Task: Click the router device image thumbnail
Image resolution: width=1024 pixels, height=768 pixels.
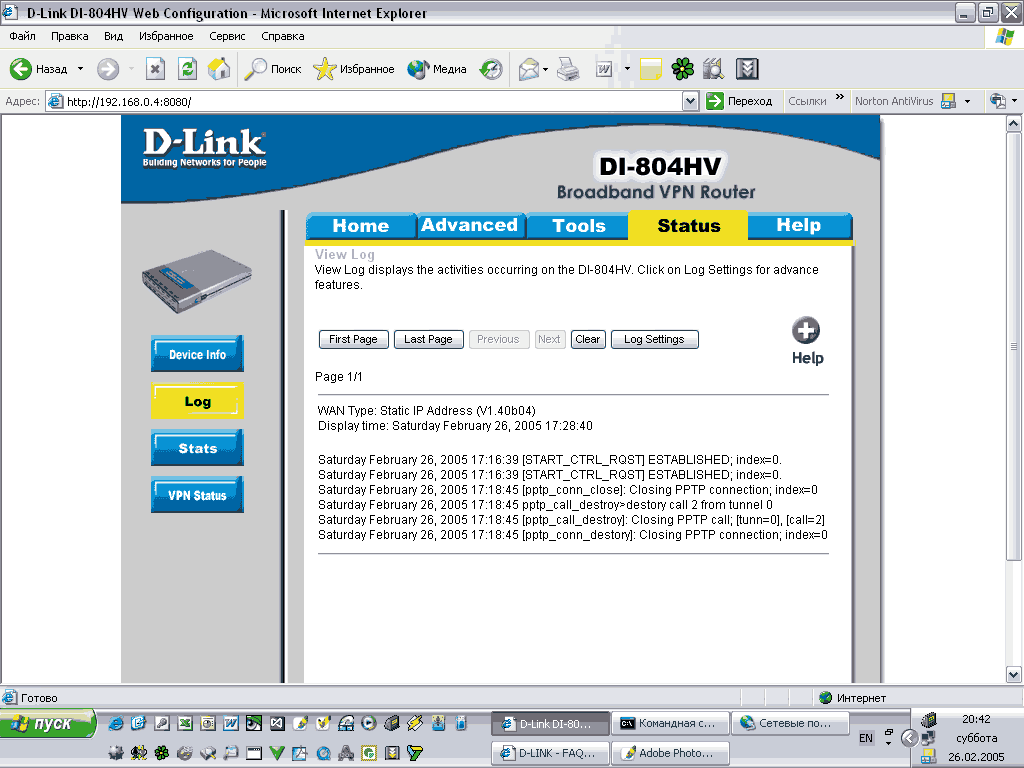Action: tap(197, 281)
